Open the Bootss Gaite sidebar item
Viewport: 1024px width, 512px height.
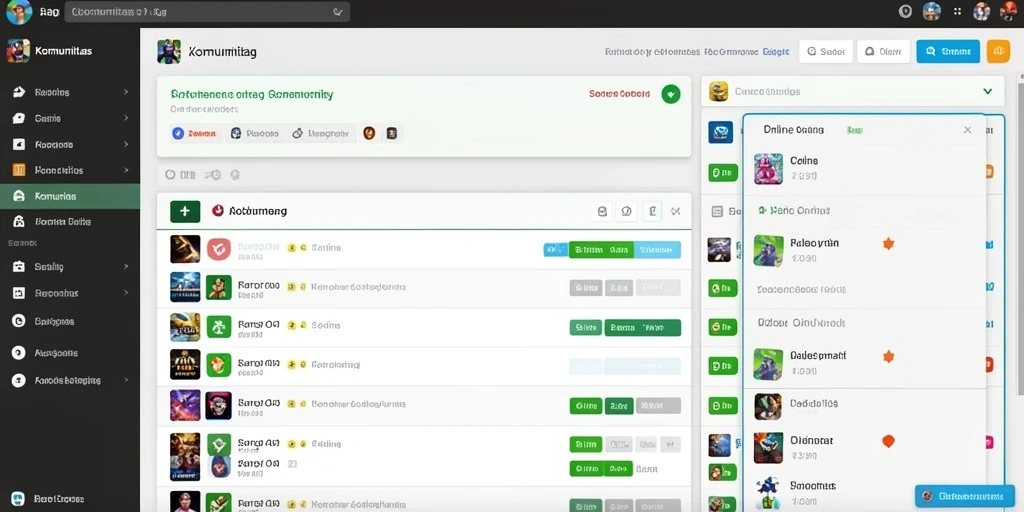[x=70, y=221]
